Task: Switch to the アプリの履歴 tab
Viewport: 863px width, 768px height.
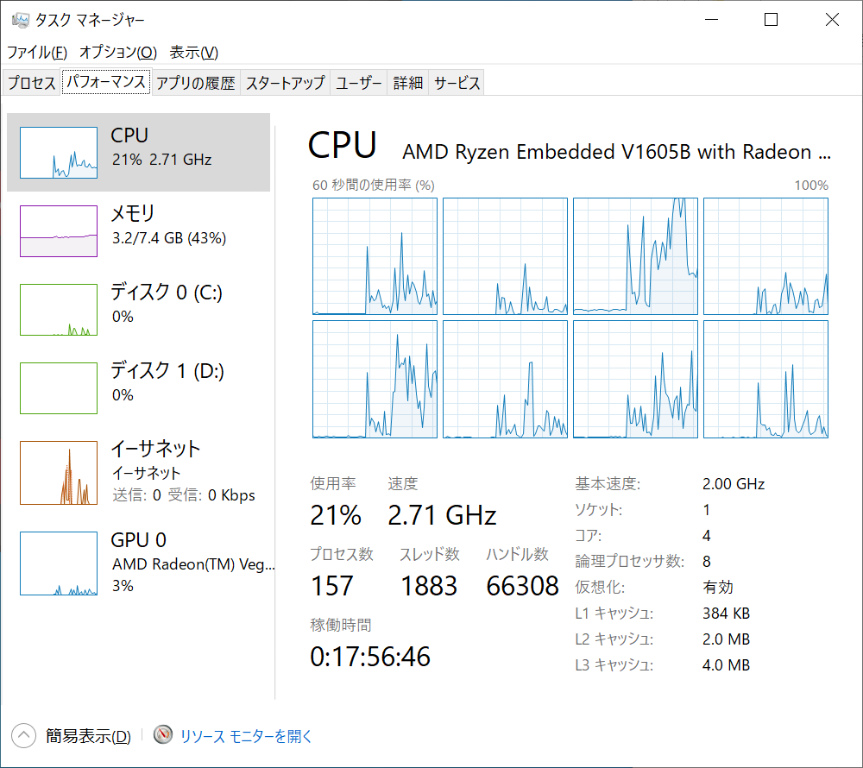Action: pos(195,83)
